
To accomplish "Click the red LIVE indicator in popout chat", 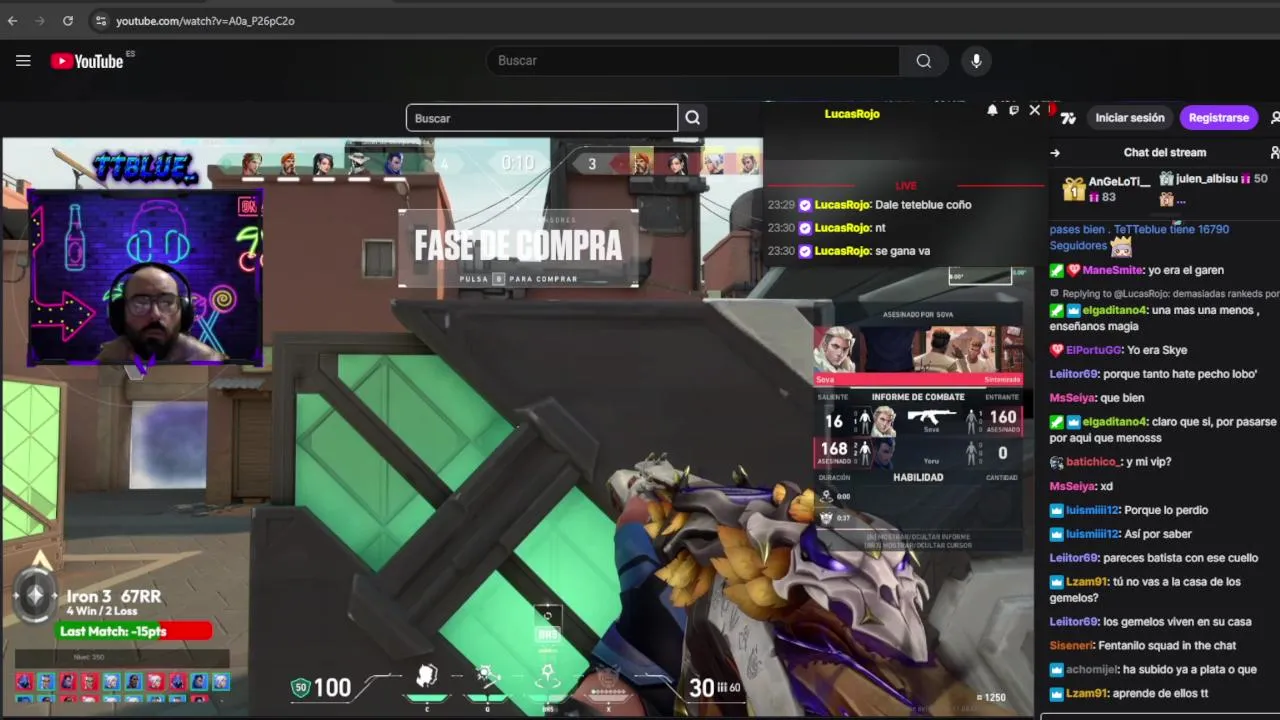I will tap(906, 186).
